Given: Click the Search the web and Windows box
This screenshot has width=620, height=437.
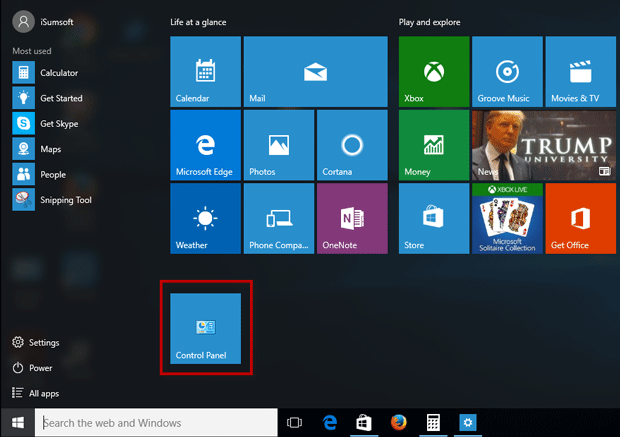Looking at the screenshot, I should tap(156, 422).
